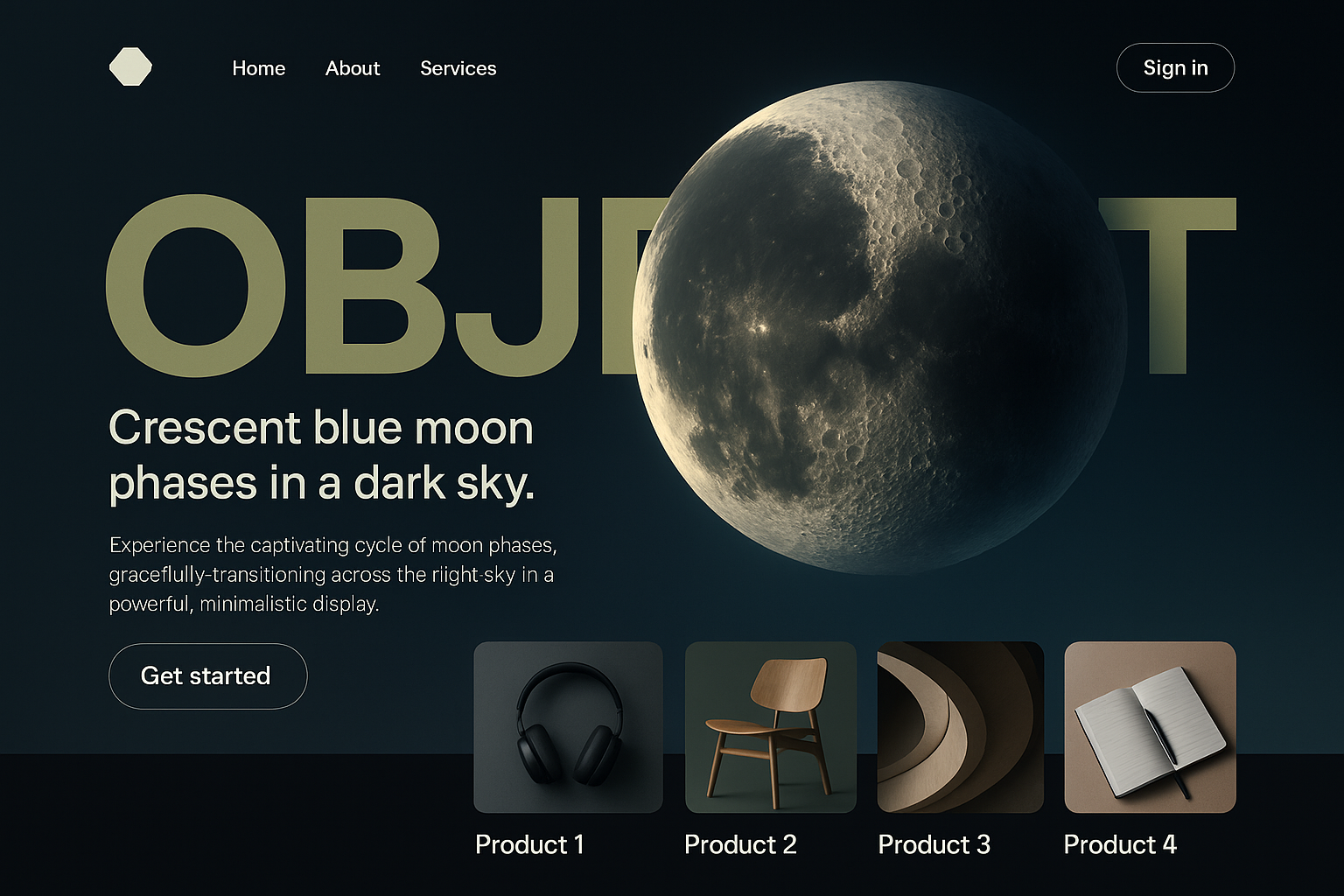Select the wooden chair Product 2 thumbnail
The width and height of the screenshot is (1344, 896).
770,727
